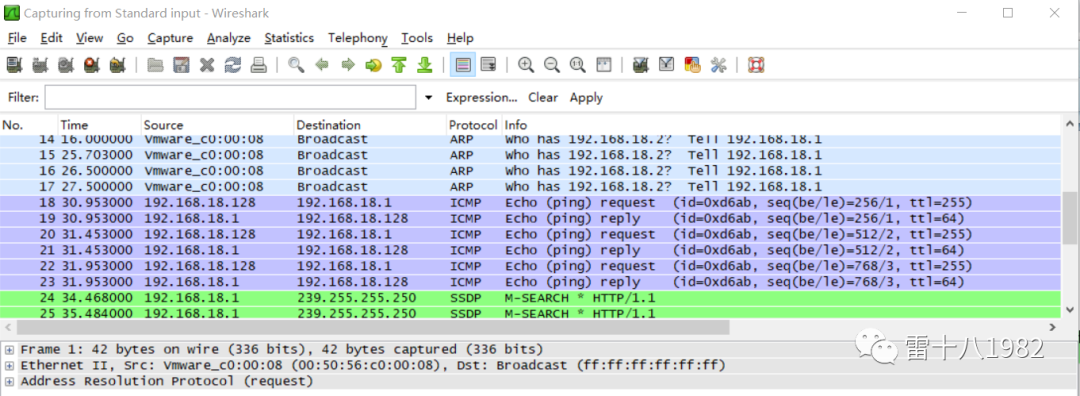Image resolution: width=1080 pixels, height=396 pixels.
Task: Apply the display filter
Action: pos(586,98)
